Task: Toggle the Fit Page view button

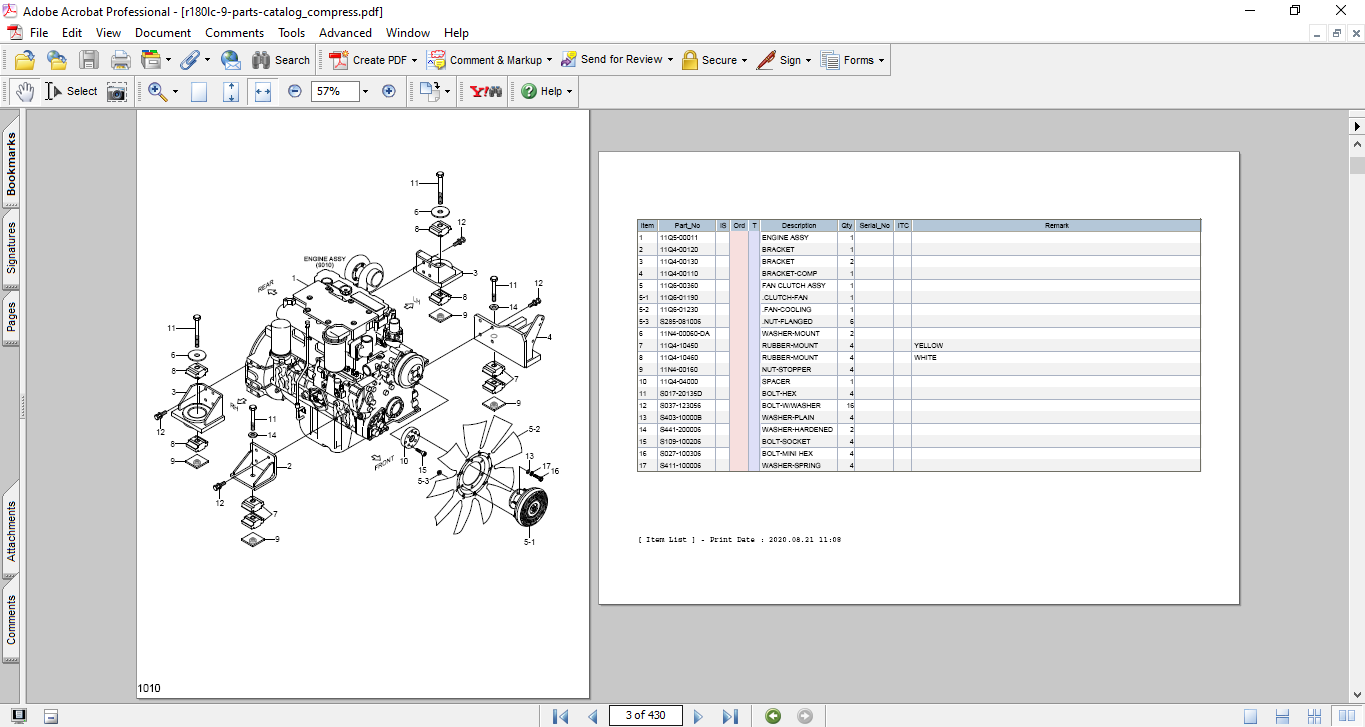Action: coord(231,91)
